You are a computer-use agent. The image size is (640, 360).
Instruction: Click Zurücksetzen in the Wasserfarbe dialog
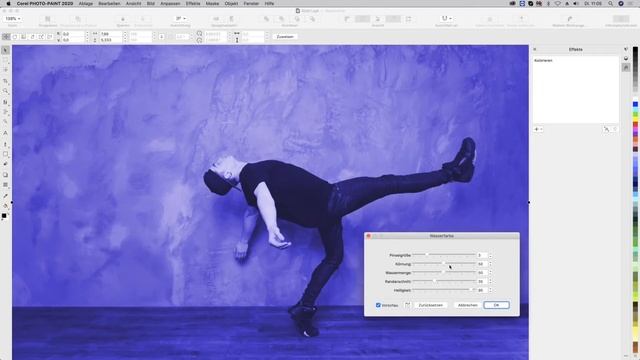point(431,305)
